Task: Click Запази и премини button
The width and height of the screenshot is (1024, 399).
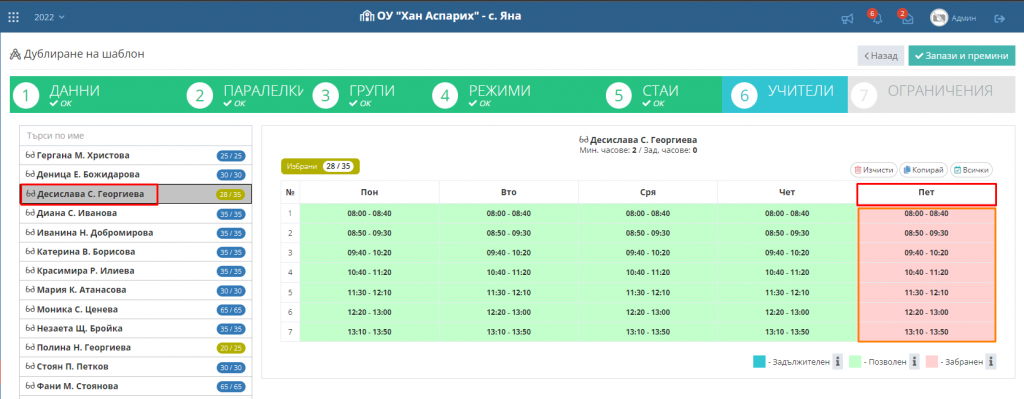Action: pos(961,56)
